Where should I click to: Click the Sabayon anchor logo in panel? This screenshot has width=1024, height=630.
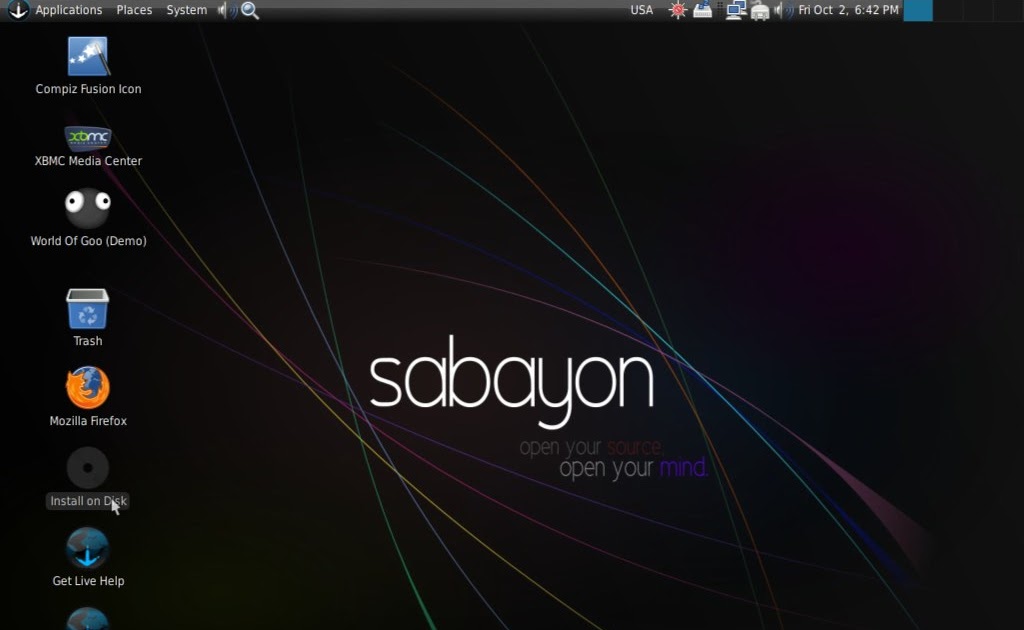(18, 10)
